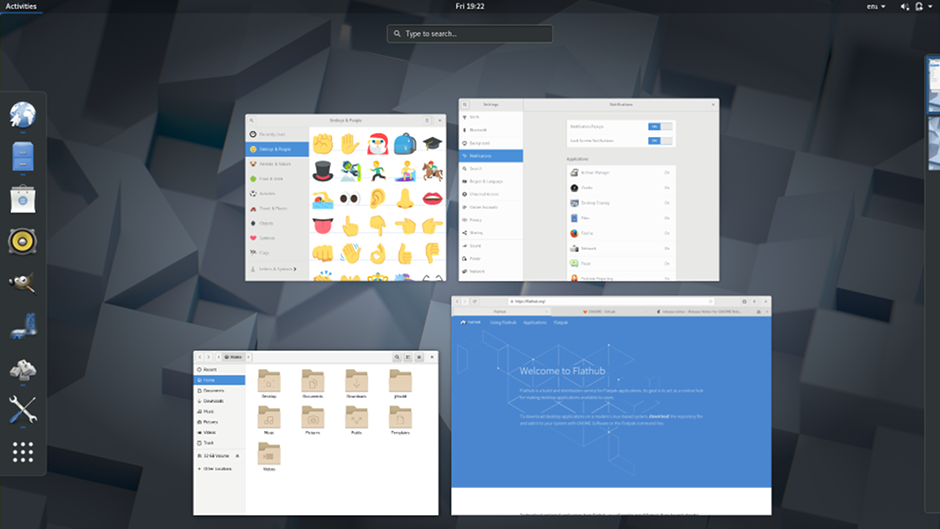
Task: Open the Public folder in Files
Action: (x=357, y=420)
